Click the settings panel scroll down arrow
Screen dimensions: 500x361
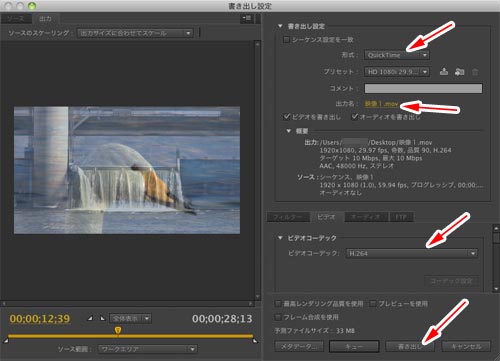(x=496, y=289)
